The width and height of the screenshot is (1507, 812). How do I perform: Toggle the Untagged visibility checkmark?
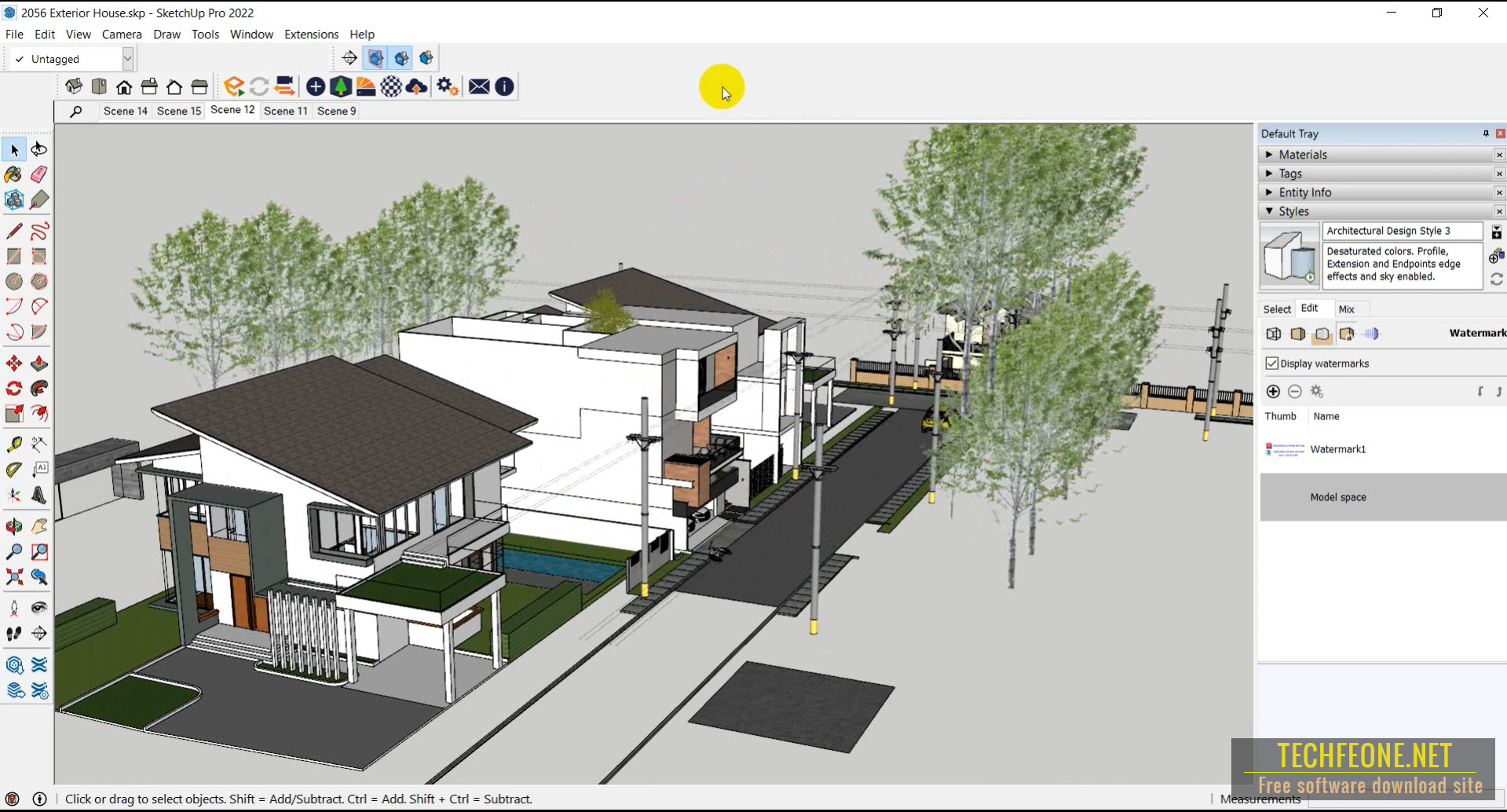pos(17,58)
